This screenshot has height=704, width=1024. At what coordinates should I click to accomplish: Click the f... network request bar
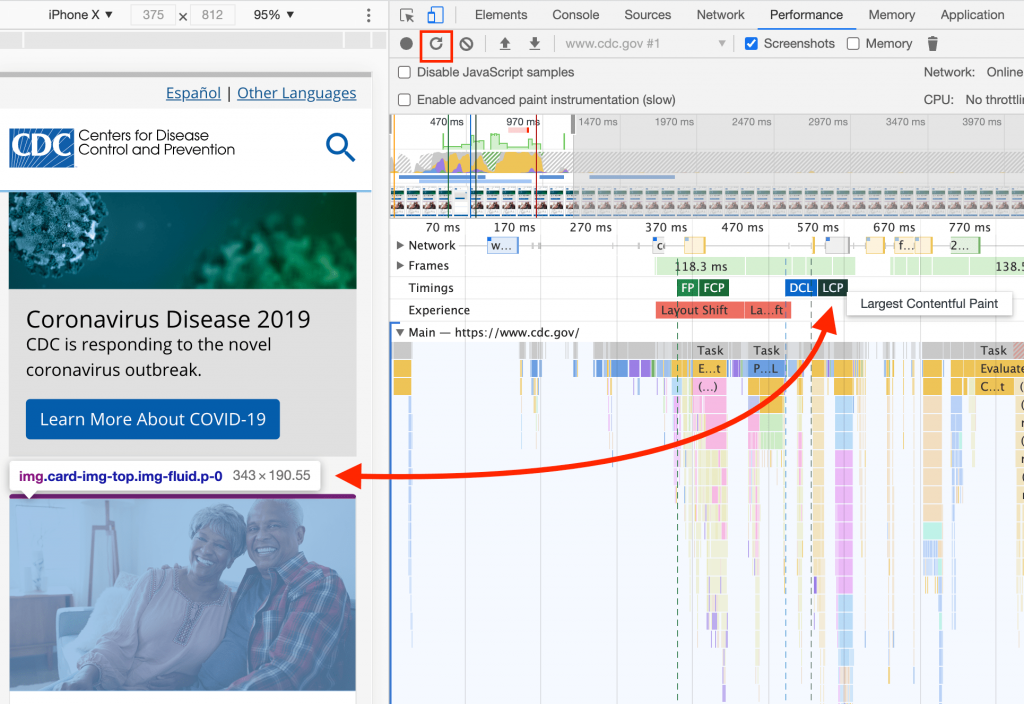(906, 246)
